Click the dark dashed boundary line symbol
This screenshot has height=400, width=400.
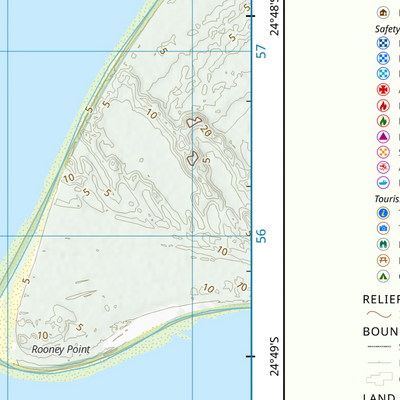pos(379,346)
